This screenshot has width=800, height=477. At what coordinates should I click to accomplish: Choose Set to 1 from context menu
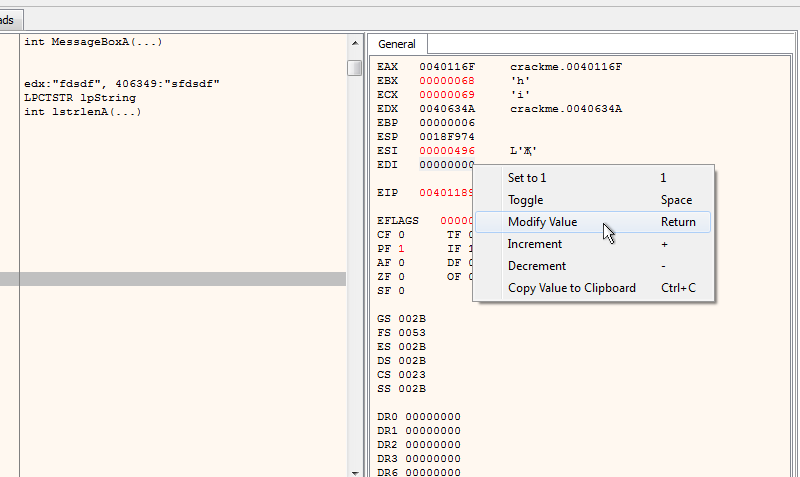(527, 177)
